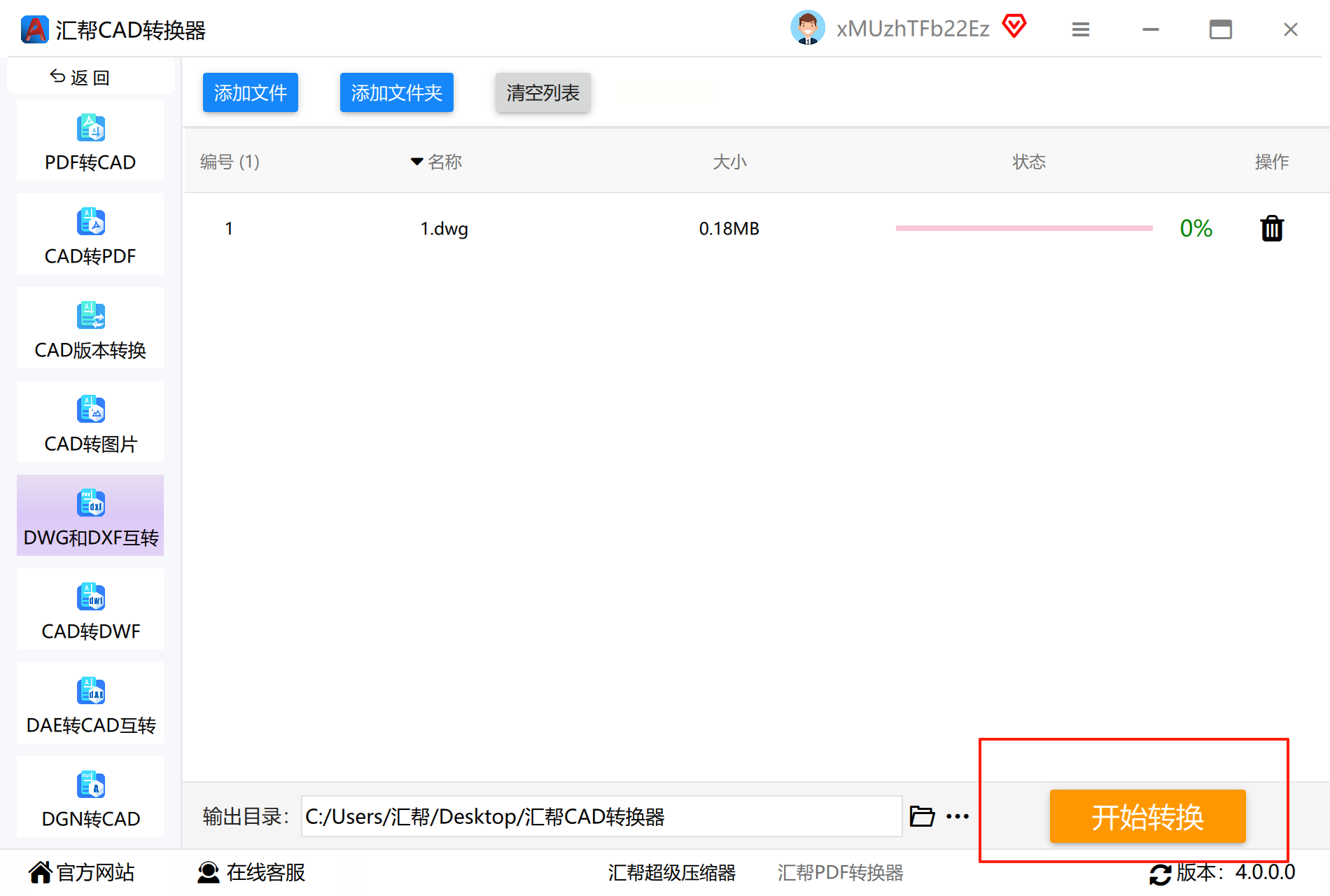This screenshot has height=896, width=1330.
Task: Click the 添加文件 button
Action: (x=251, y=92)
